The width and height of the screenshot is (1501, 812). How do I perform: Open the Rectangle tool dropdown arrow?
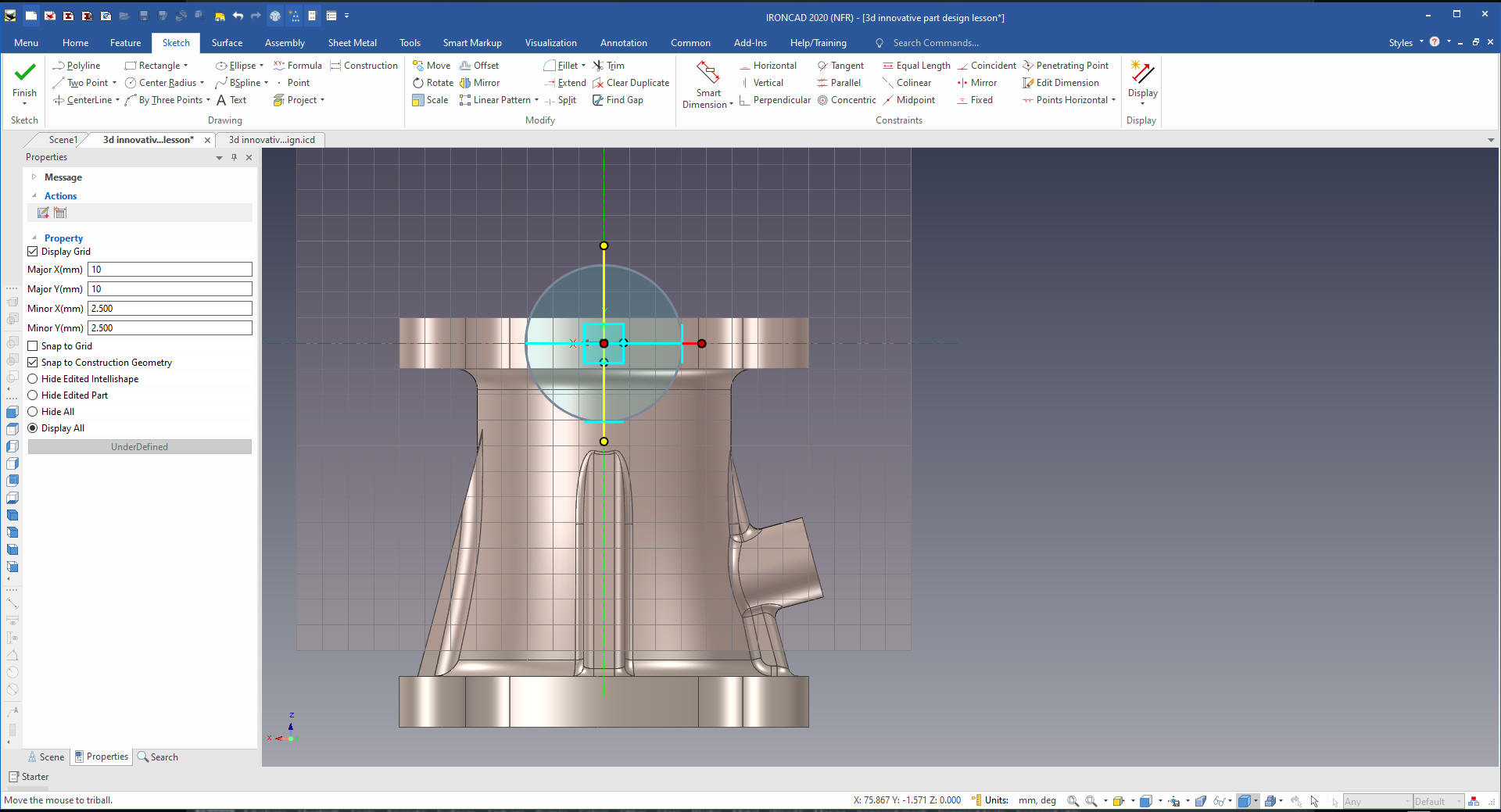(186, 66)
